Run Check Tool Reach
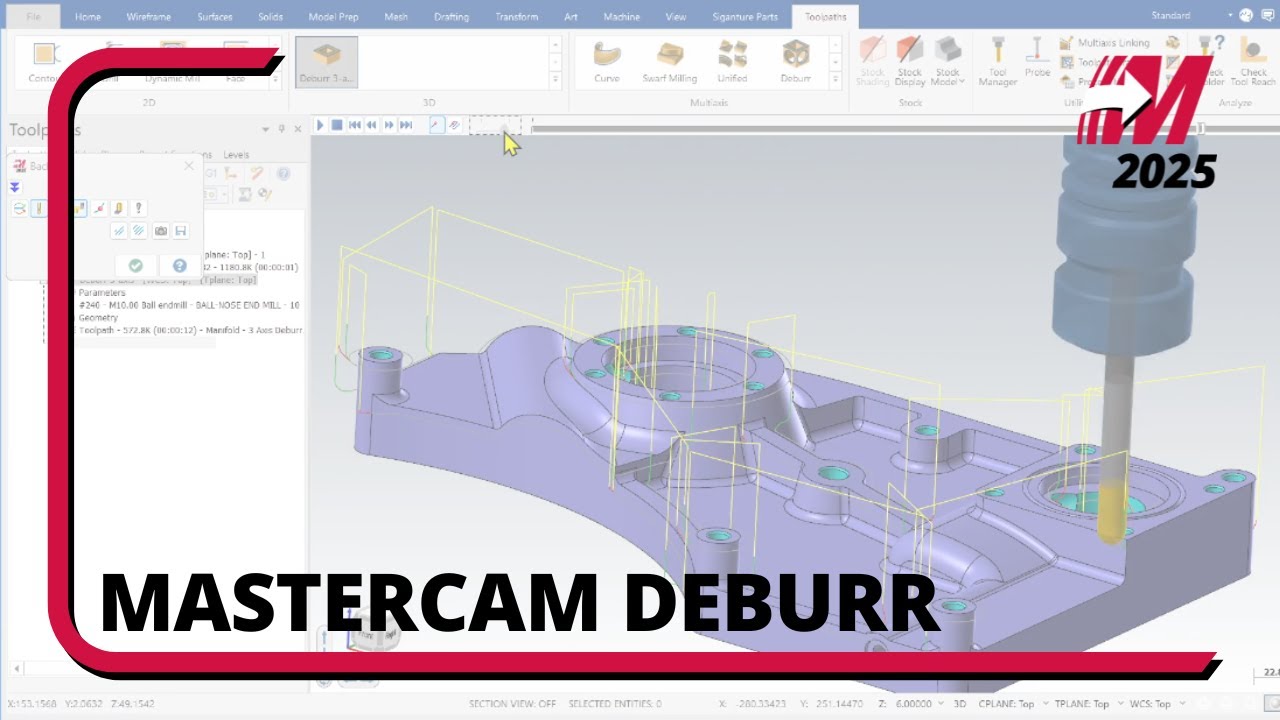 (x=1253, y=62)
